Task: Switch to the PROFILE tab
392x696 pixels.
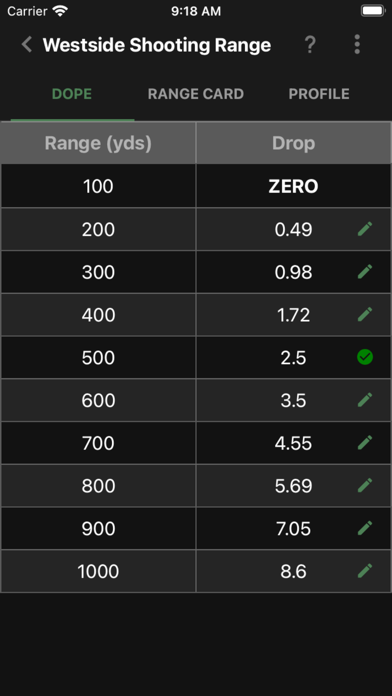Action: 319,94
